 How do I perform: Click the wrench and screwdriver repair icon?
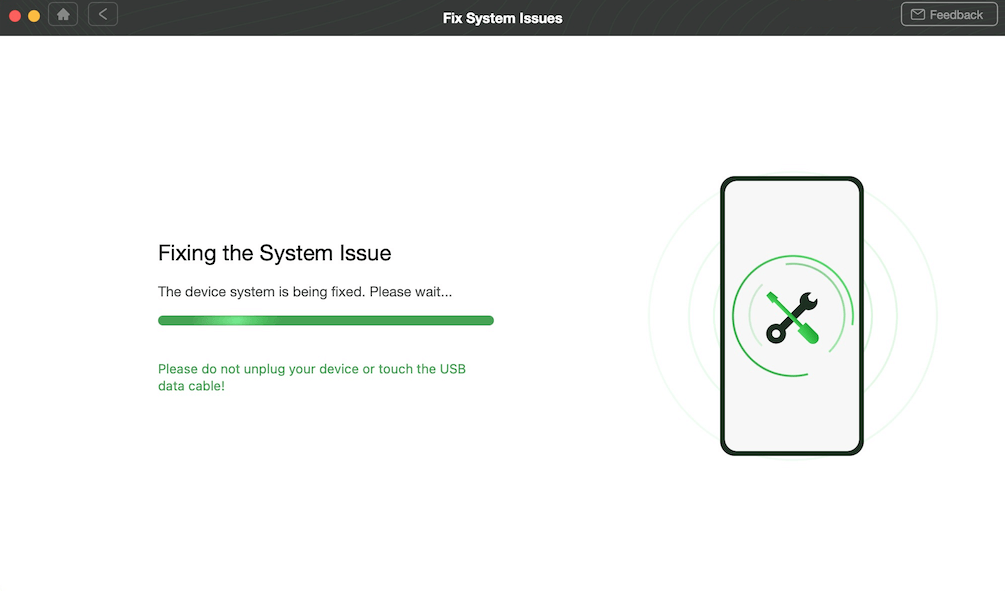click(x=792, y=317)
